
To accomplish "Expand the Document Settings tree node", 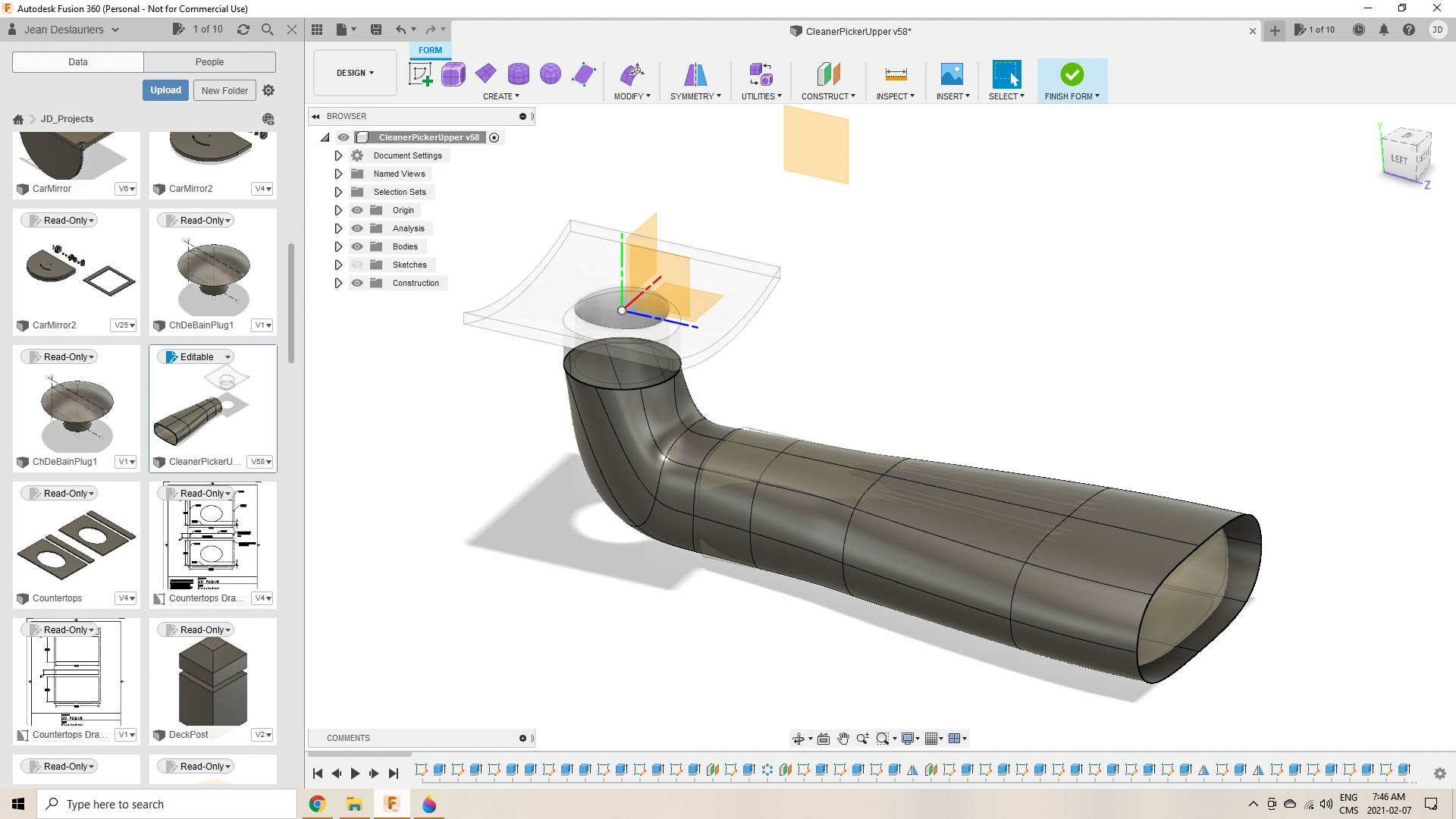I will [x=338, y=155].
